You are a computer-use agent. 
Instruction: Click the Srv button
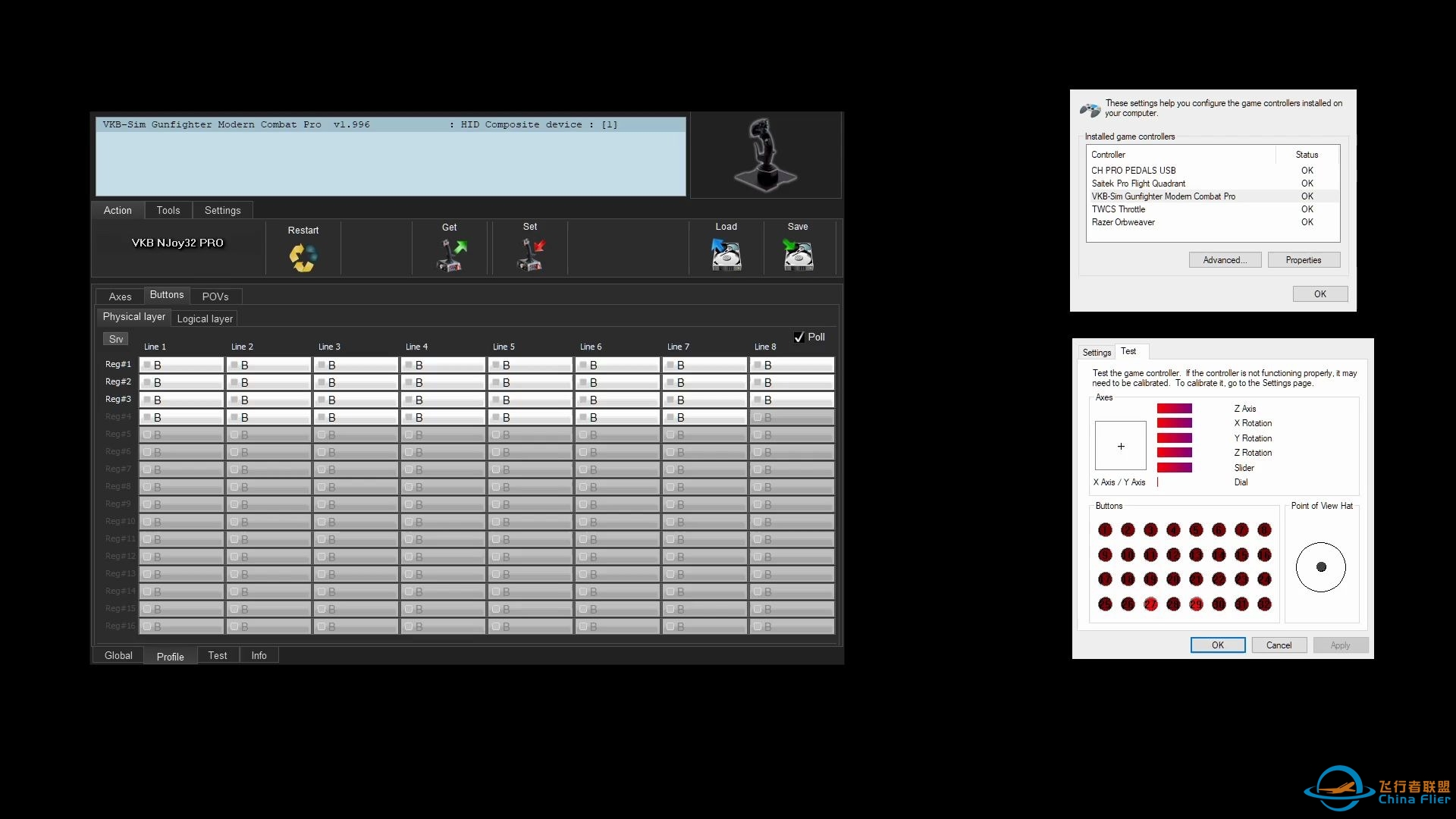click(116, 339)
